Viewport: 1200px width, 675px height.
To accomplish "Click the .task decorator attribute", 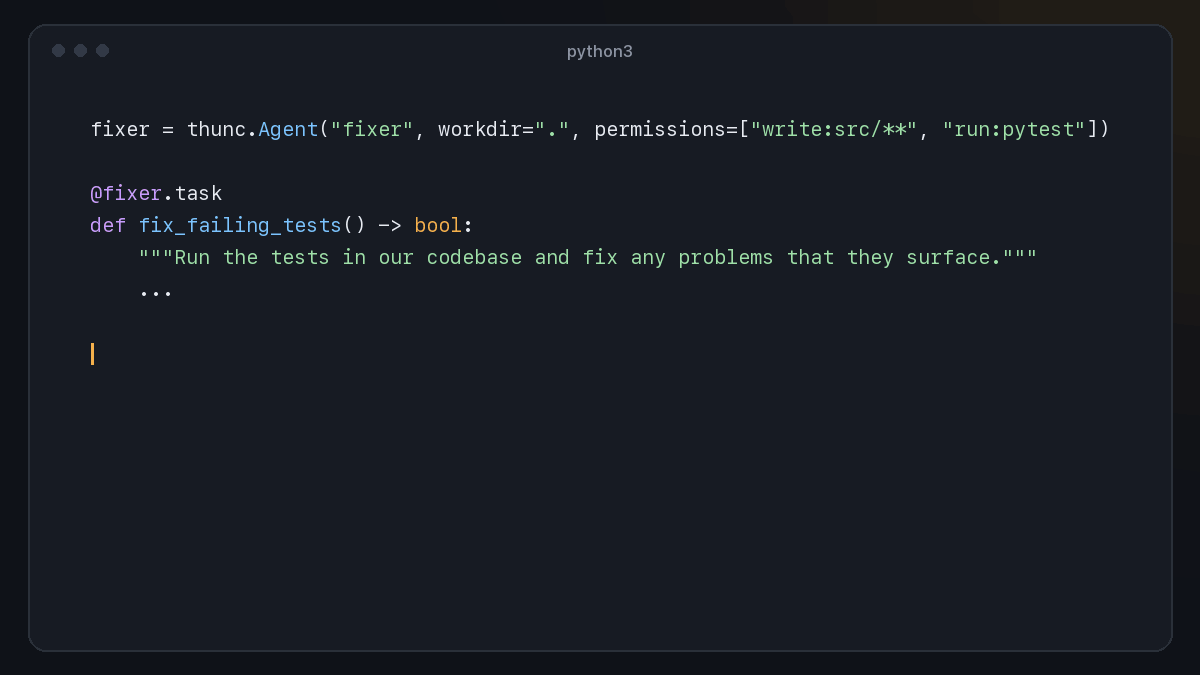I will point(192,193).
